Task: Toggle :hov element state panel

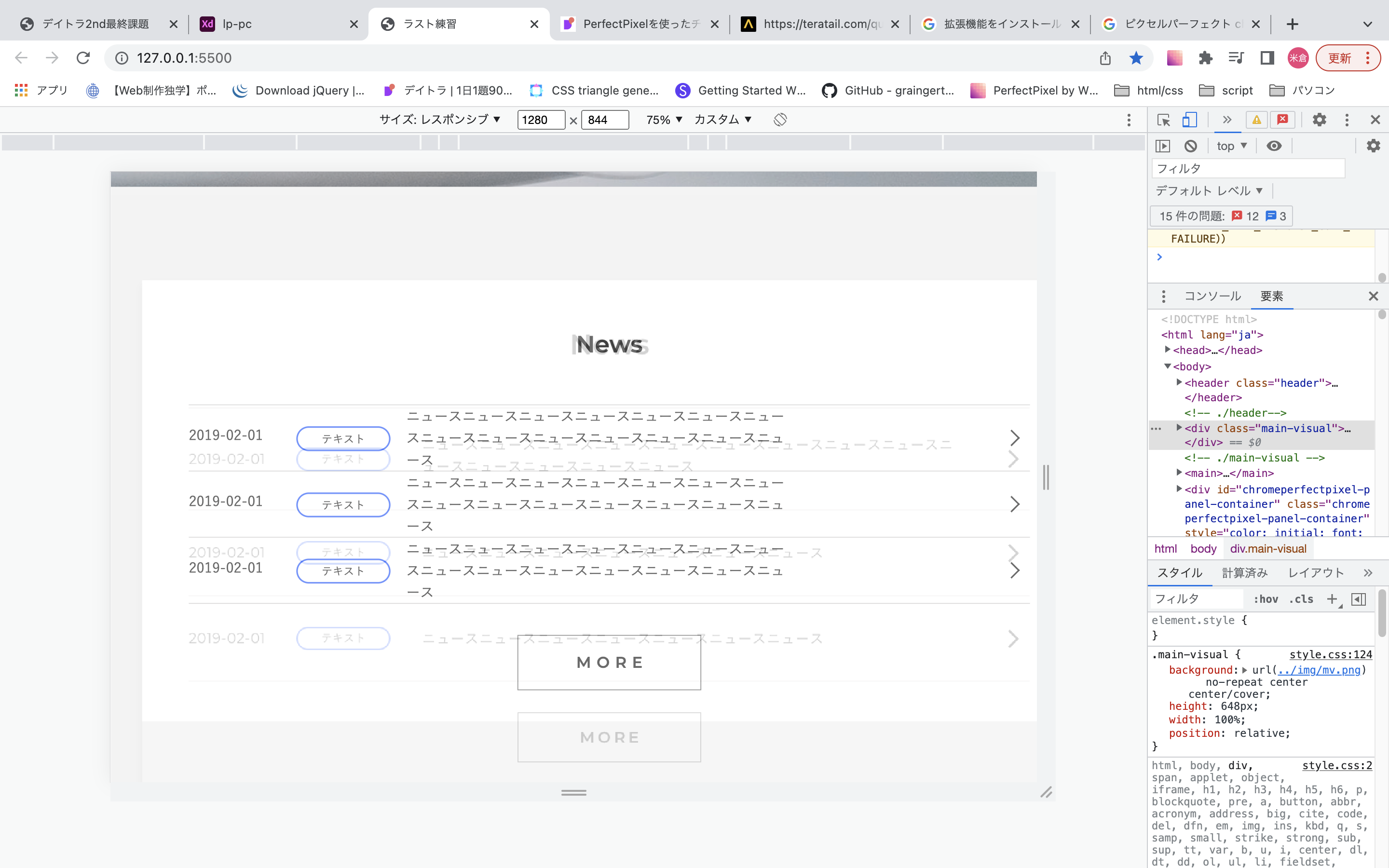Action: coord(1265,599)
